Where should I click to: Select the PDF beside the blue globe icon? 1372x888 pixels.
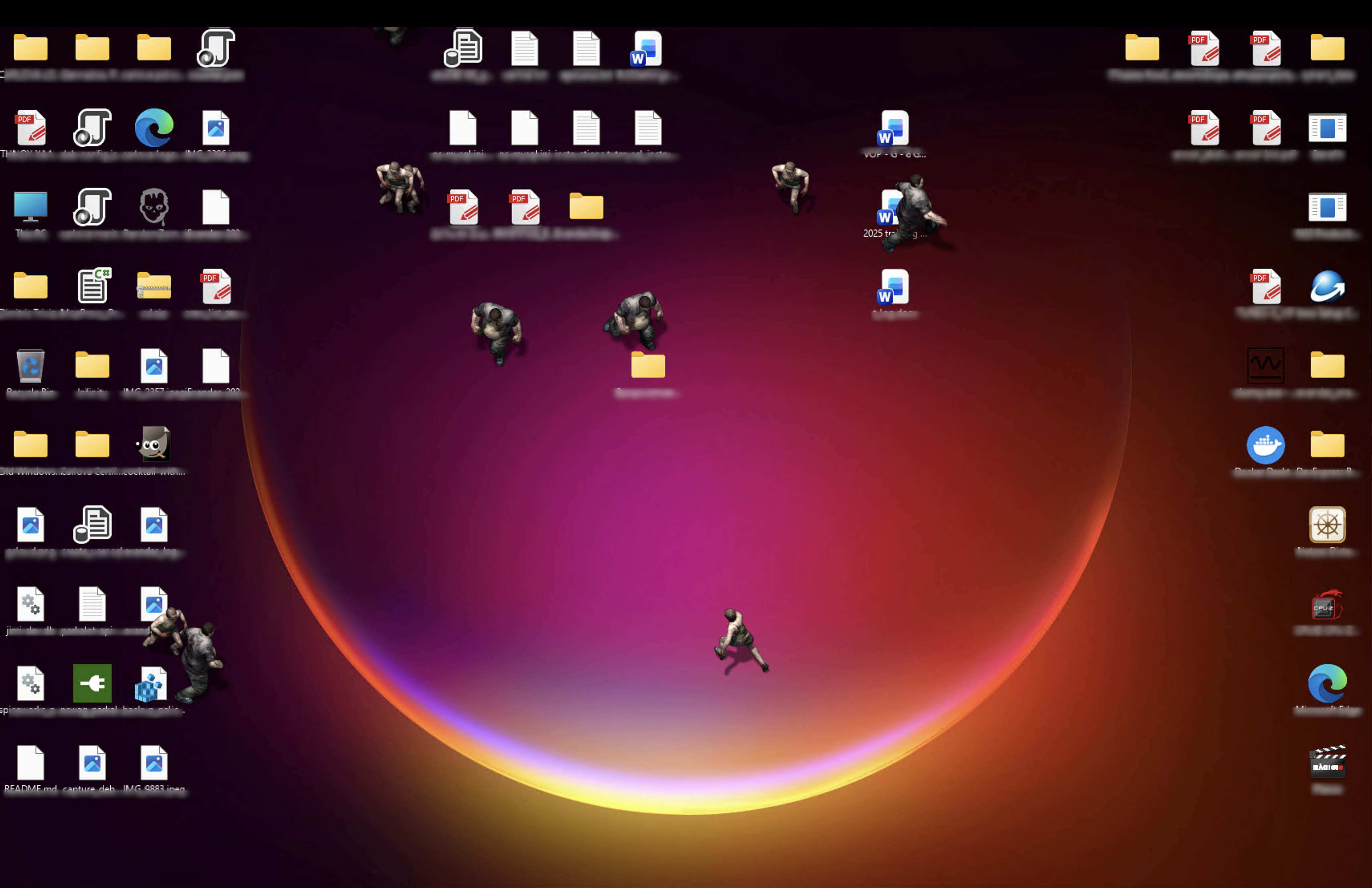coord(1265,286)
